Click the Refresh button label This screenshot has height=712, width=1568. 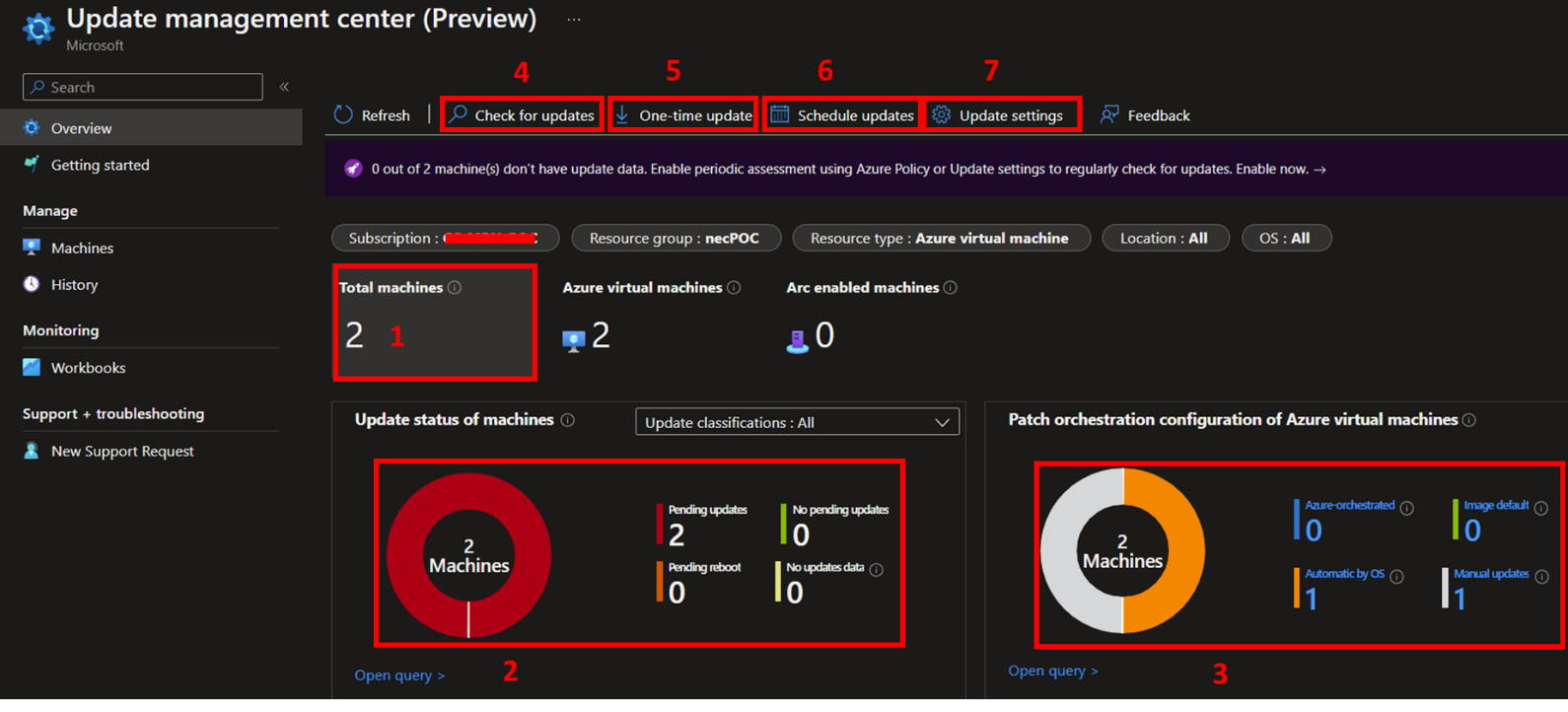click(x=386, y=115)
